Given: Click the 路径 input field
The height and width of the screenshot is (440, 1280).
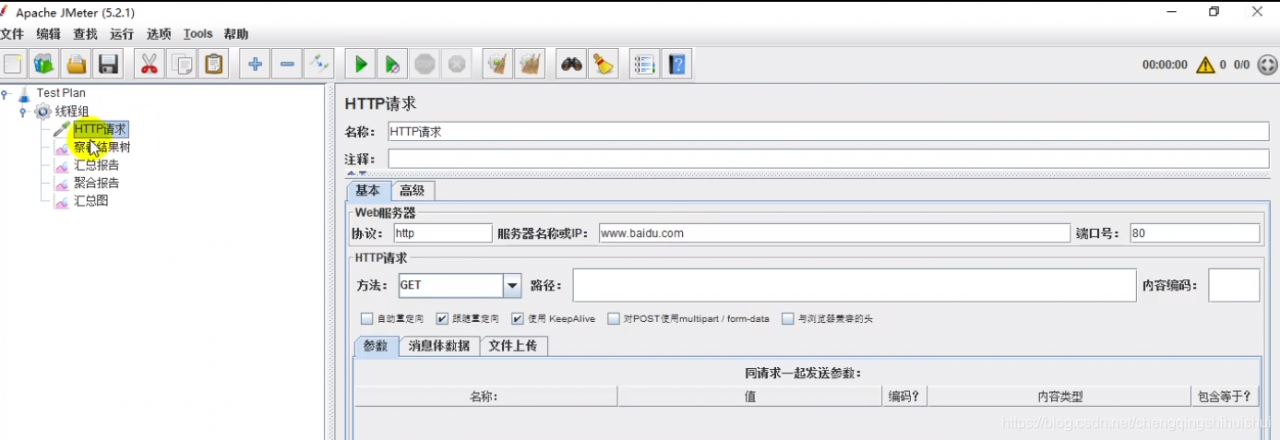Looking at the screenshot, I should point(854,285).
